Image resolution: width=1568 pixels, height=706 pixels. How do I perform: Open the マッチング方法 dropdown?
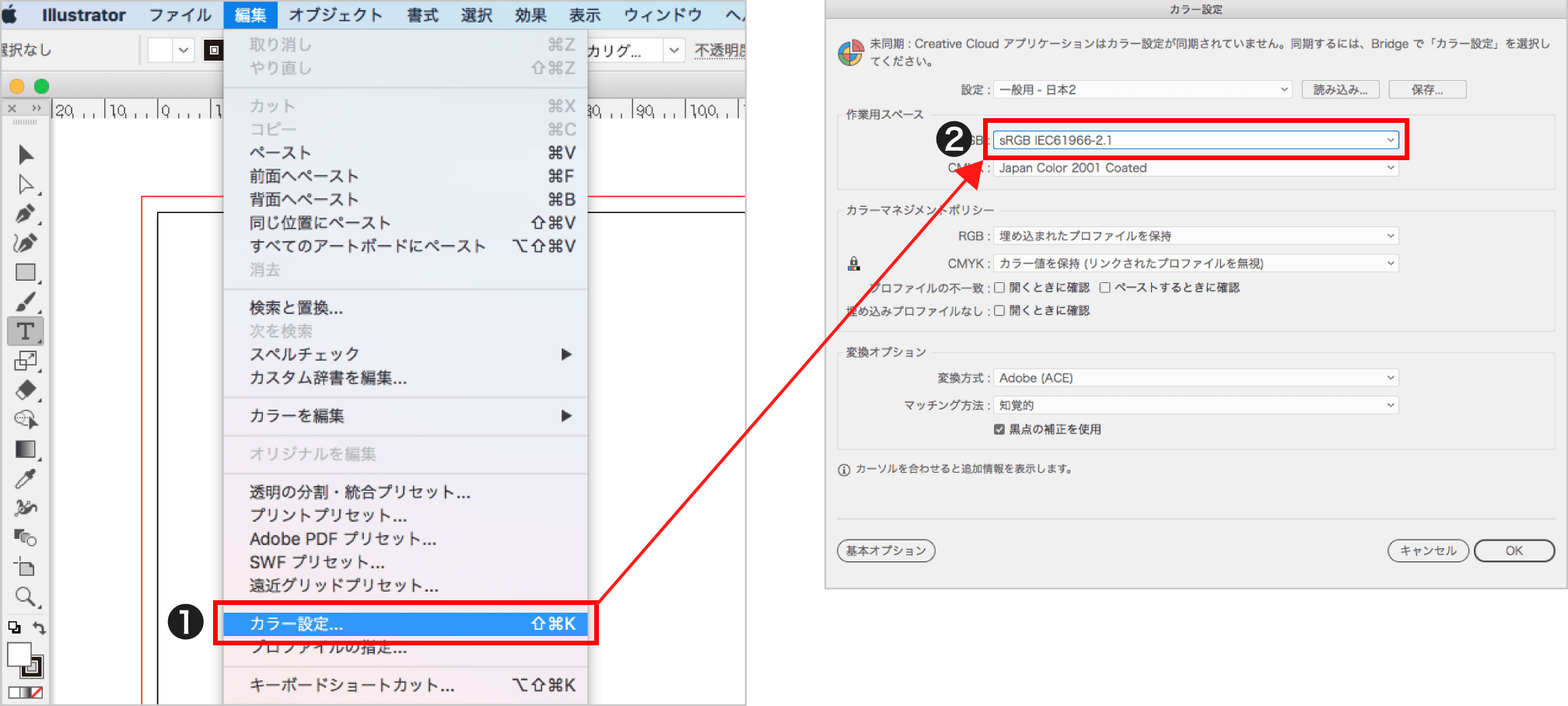[x=1195, y=405]
